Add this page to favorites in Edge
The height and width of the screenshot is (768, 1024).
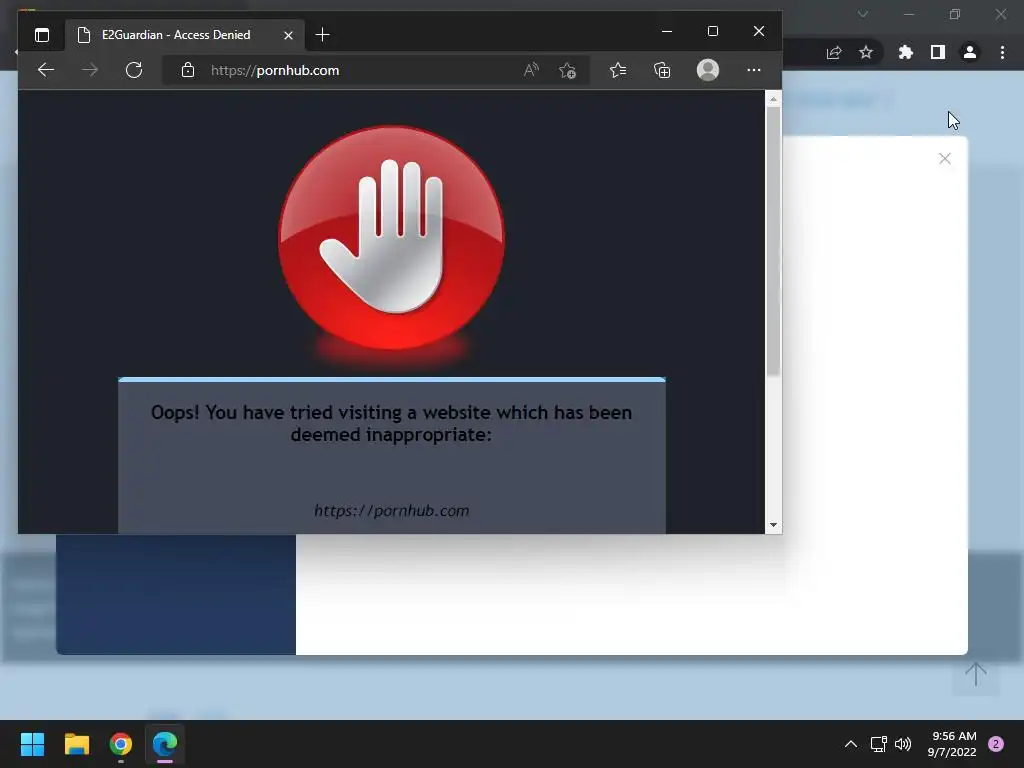pos(568,70)
